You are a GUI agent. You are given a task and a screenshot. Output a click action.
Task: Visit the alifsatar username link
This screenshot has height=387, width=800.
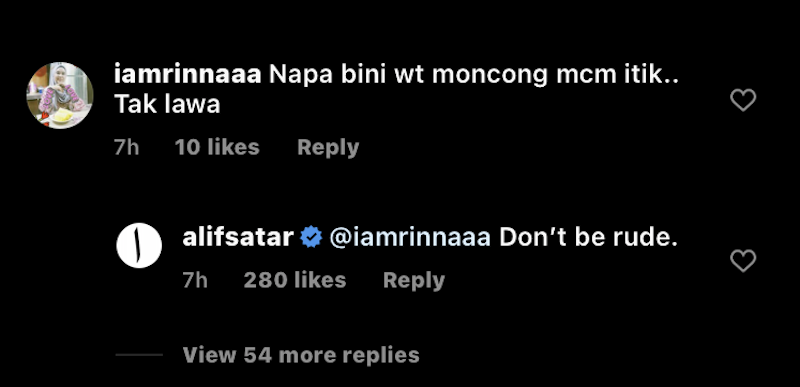click(238, 238)
